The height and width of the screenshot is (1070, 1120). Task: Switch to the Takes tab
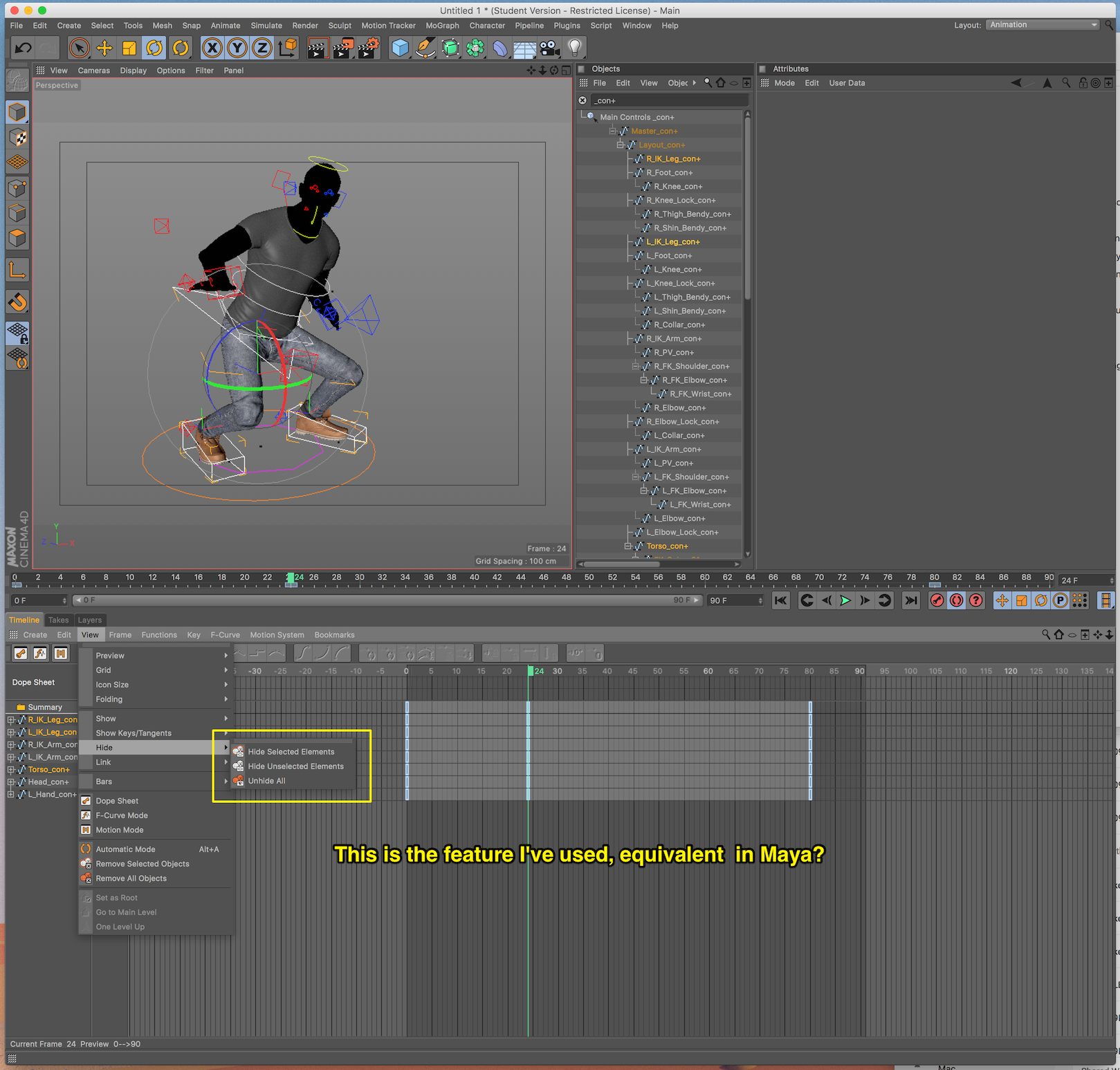58,620
